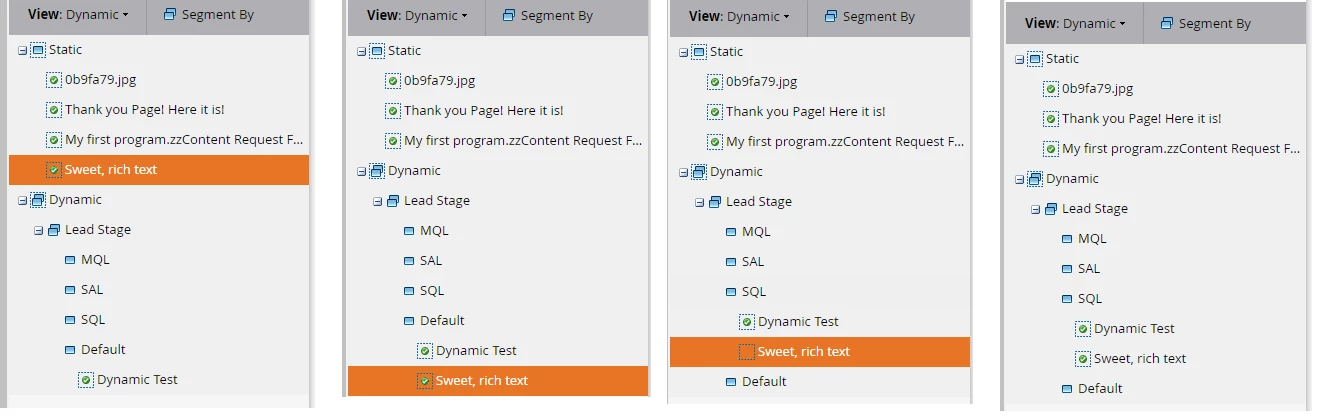Select the SAL segment in the leftmost panel
1319x420 pixels.
(92, 290)
